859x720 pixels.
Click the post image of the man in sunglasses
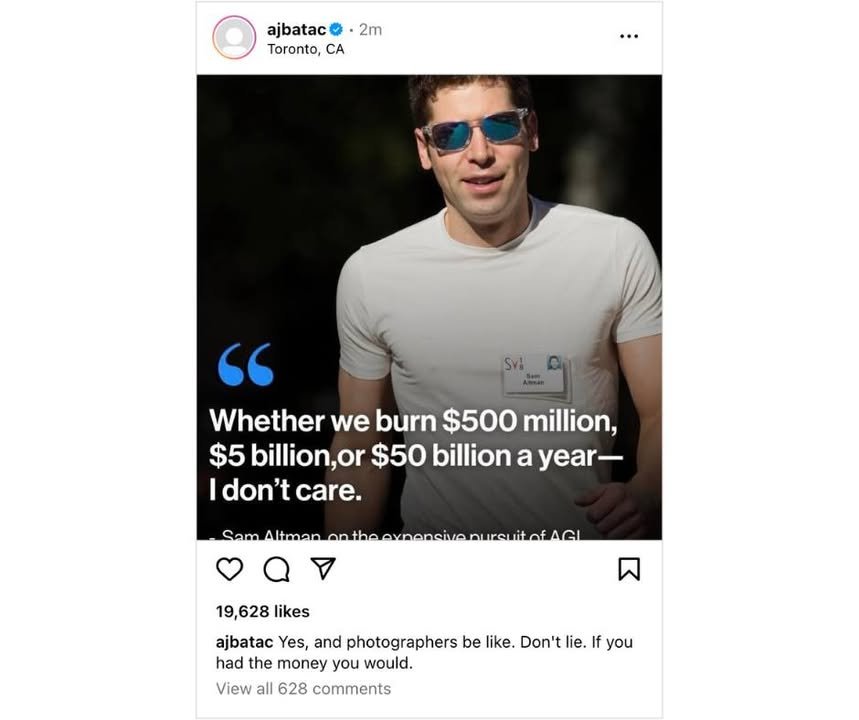[x=430, y=307]
